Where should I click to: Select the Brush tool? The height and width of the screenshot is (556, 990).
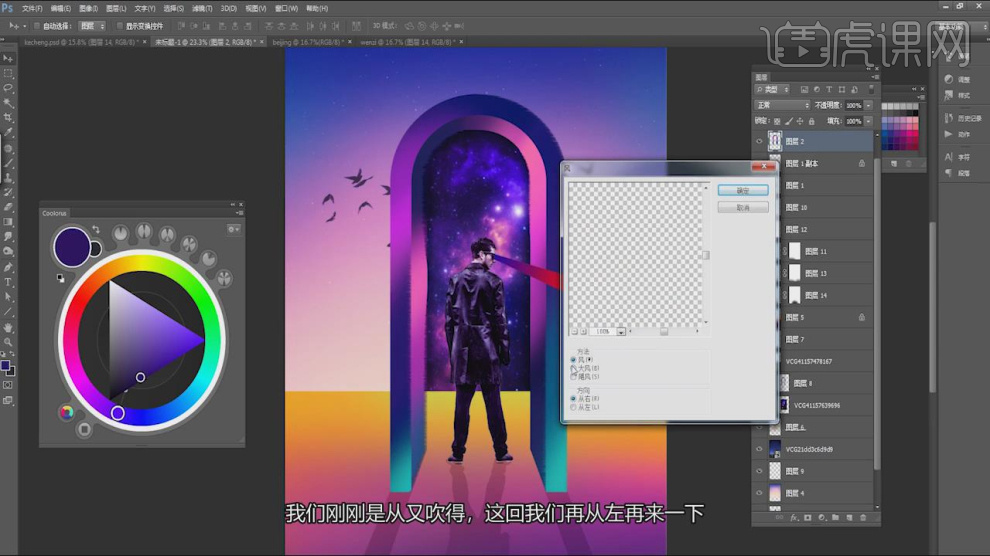8,163
